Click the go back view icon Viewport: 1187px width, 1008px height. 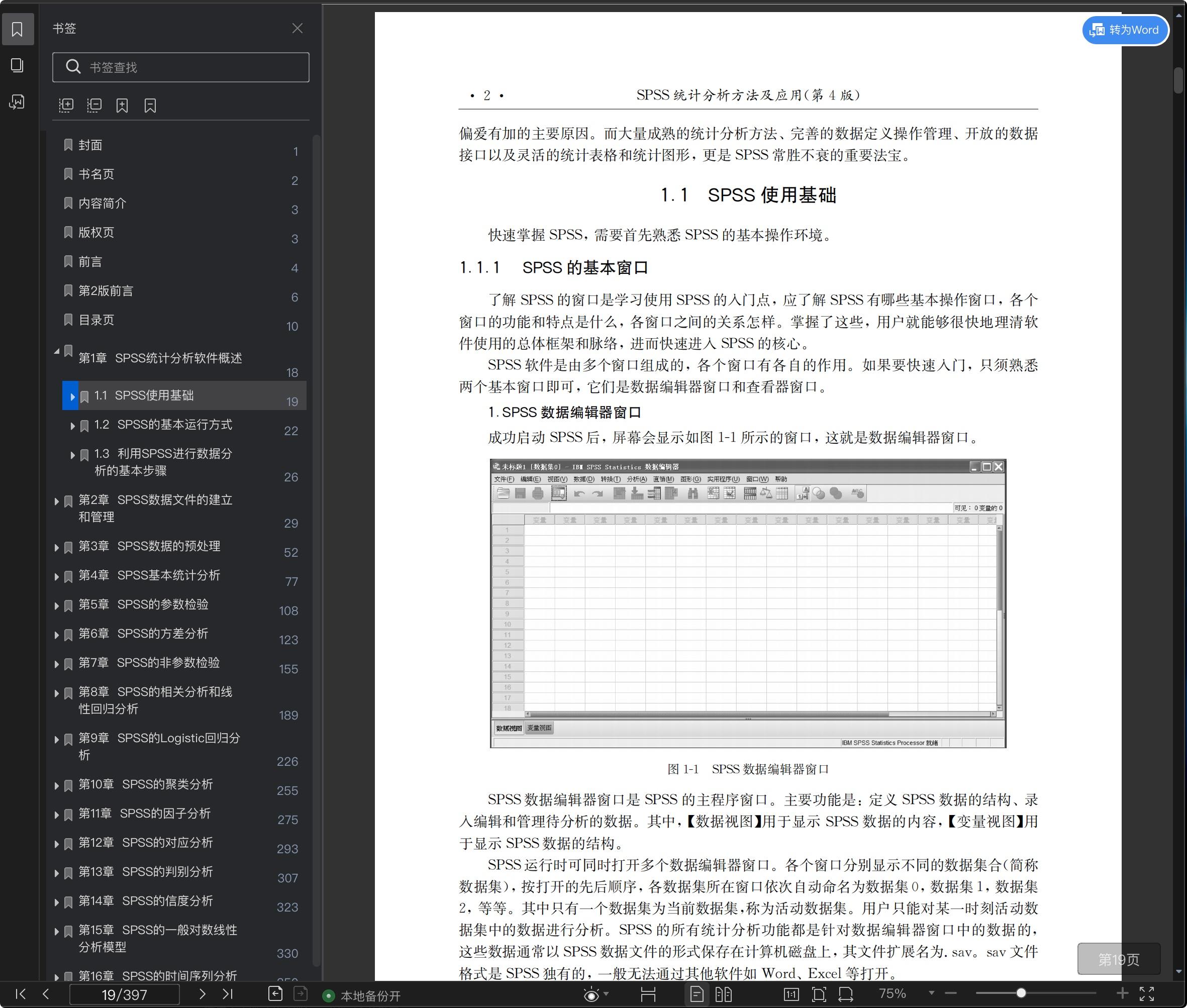coord(275,994)
